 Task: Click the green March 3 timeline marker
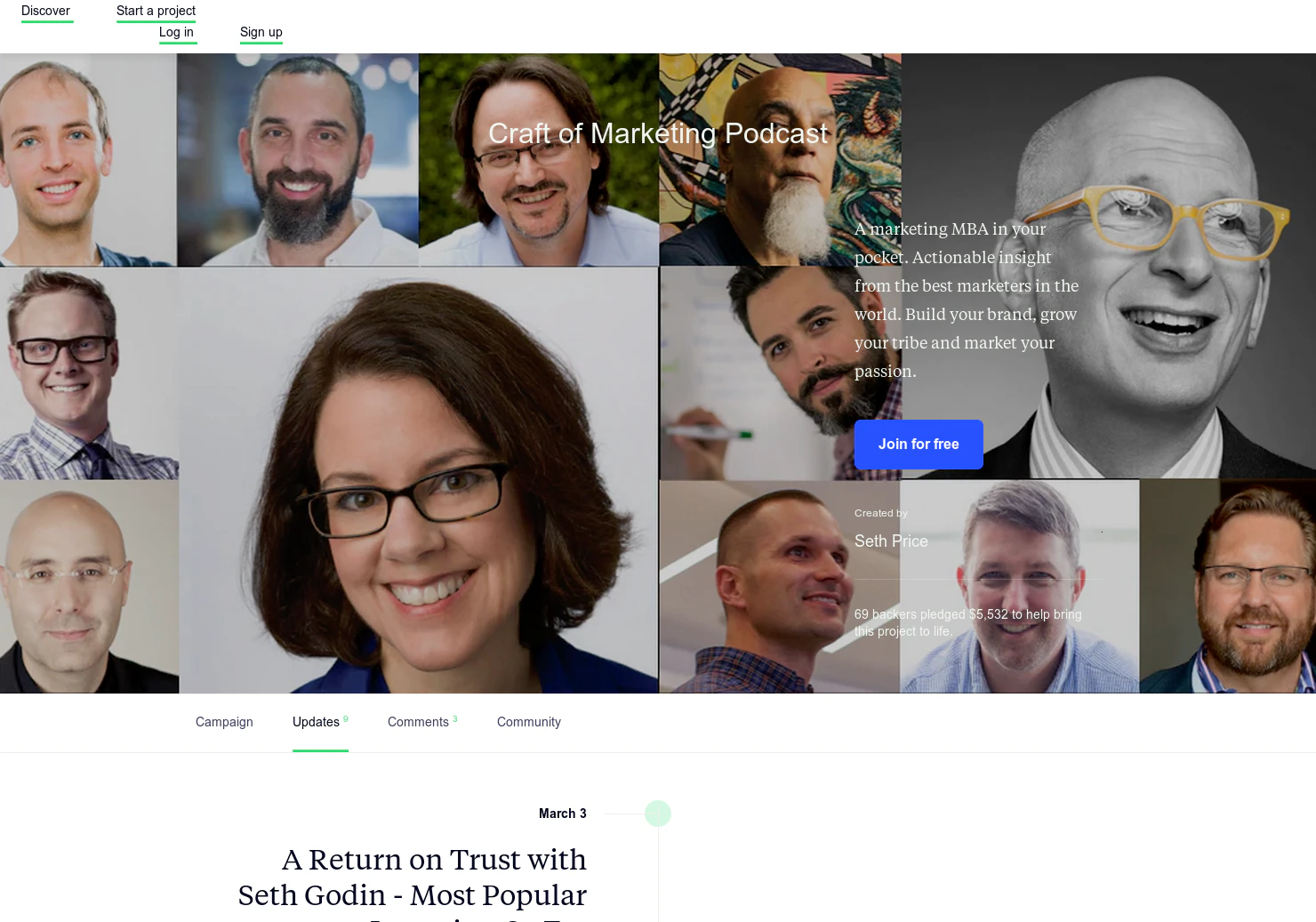[658, 814]
